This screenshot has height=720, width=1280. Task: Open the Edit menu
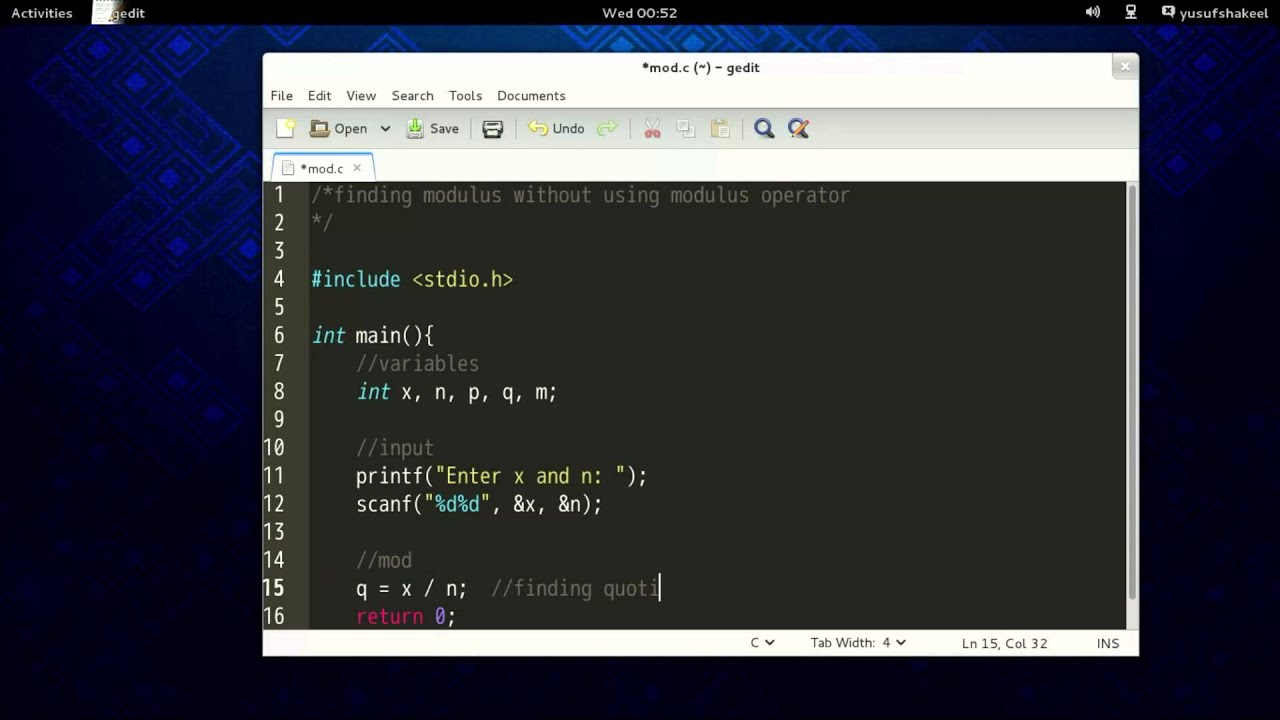[319, 95]
